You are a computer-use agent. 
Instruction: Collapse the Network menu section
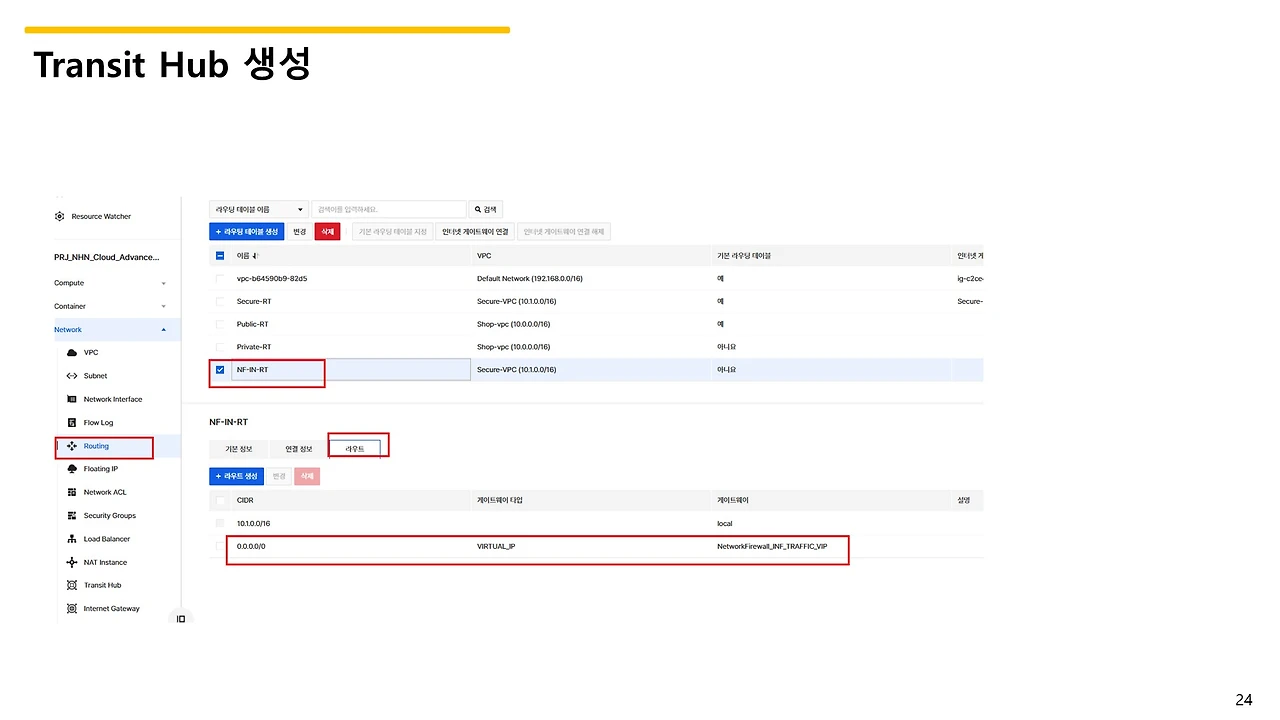coord(163,330)
